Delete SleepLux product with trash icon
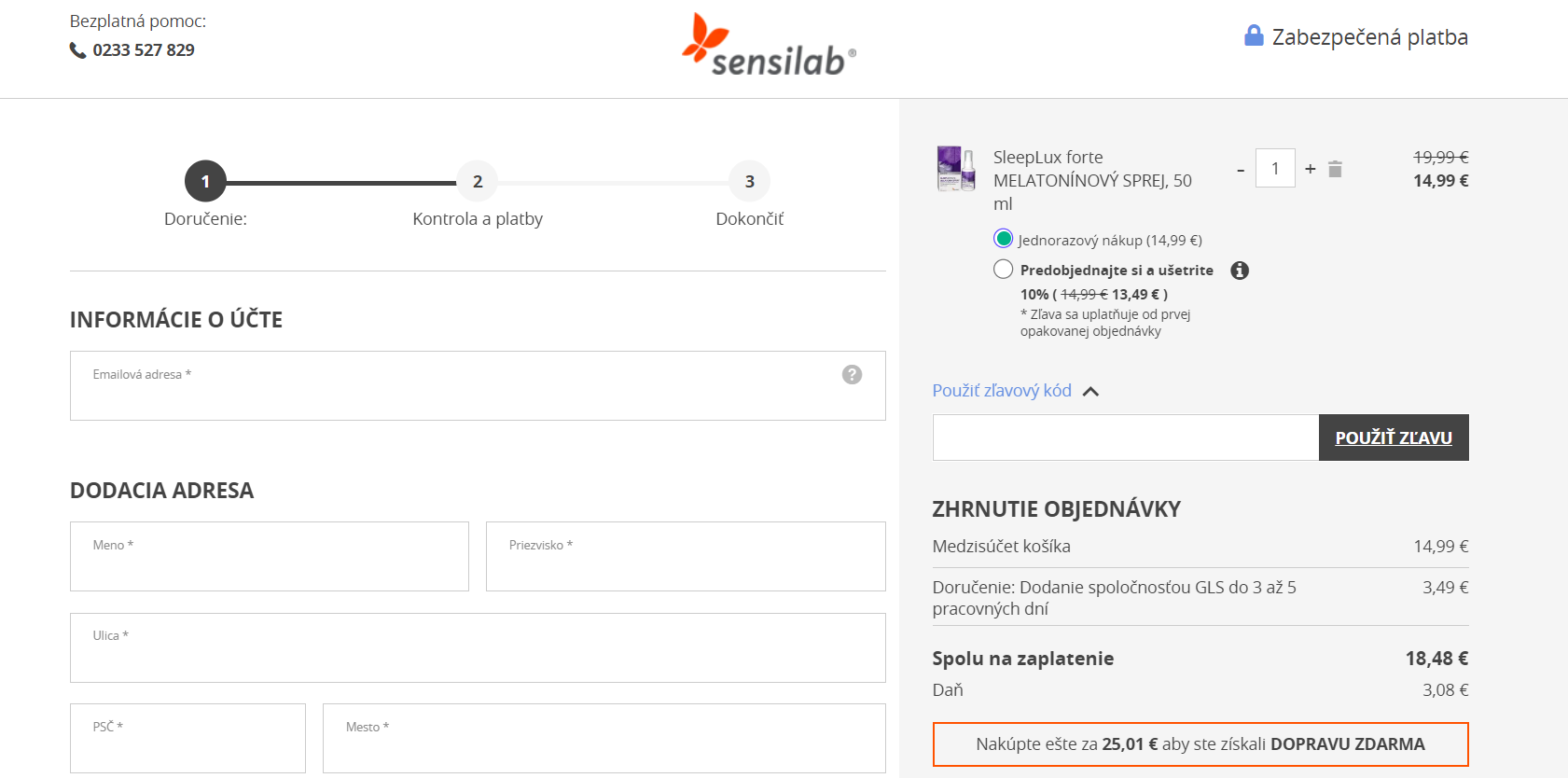1568x778 pixels. (x=1335, y=169)
